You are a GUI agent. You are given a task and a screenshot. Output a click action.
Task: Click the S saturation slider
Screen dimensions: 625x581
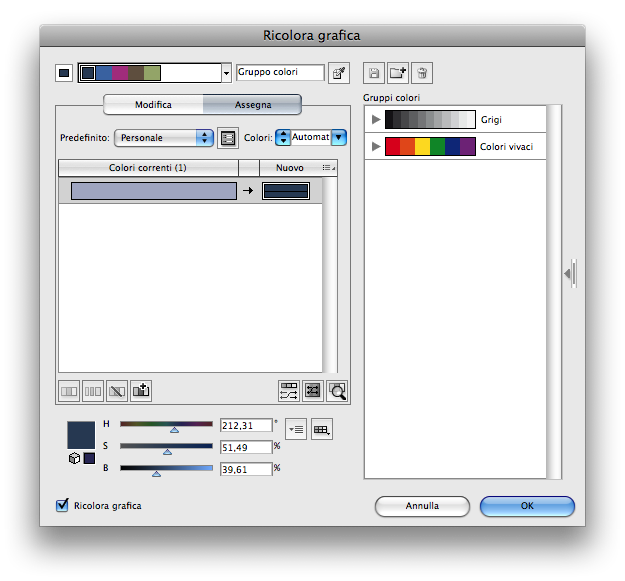(x=166, y=447)
